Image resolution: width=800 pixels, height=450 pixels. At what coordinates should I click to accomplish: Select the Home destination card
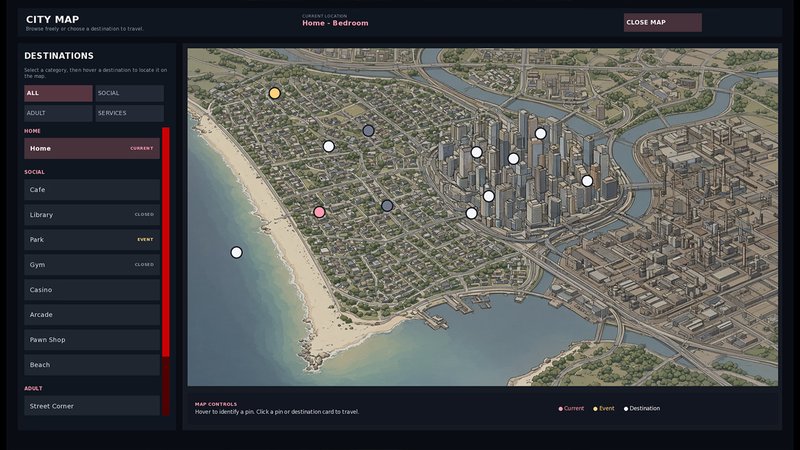(92, 148)
